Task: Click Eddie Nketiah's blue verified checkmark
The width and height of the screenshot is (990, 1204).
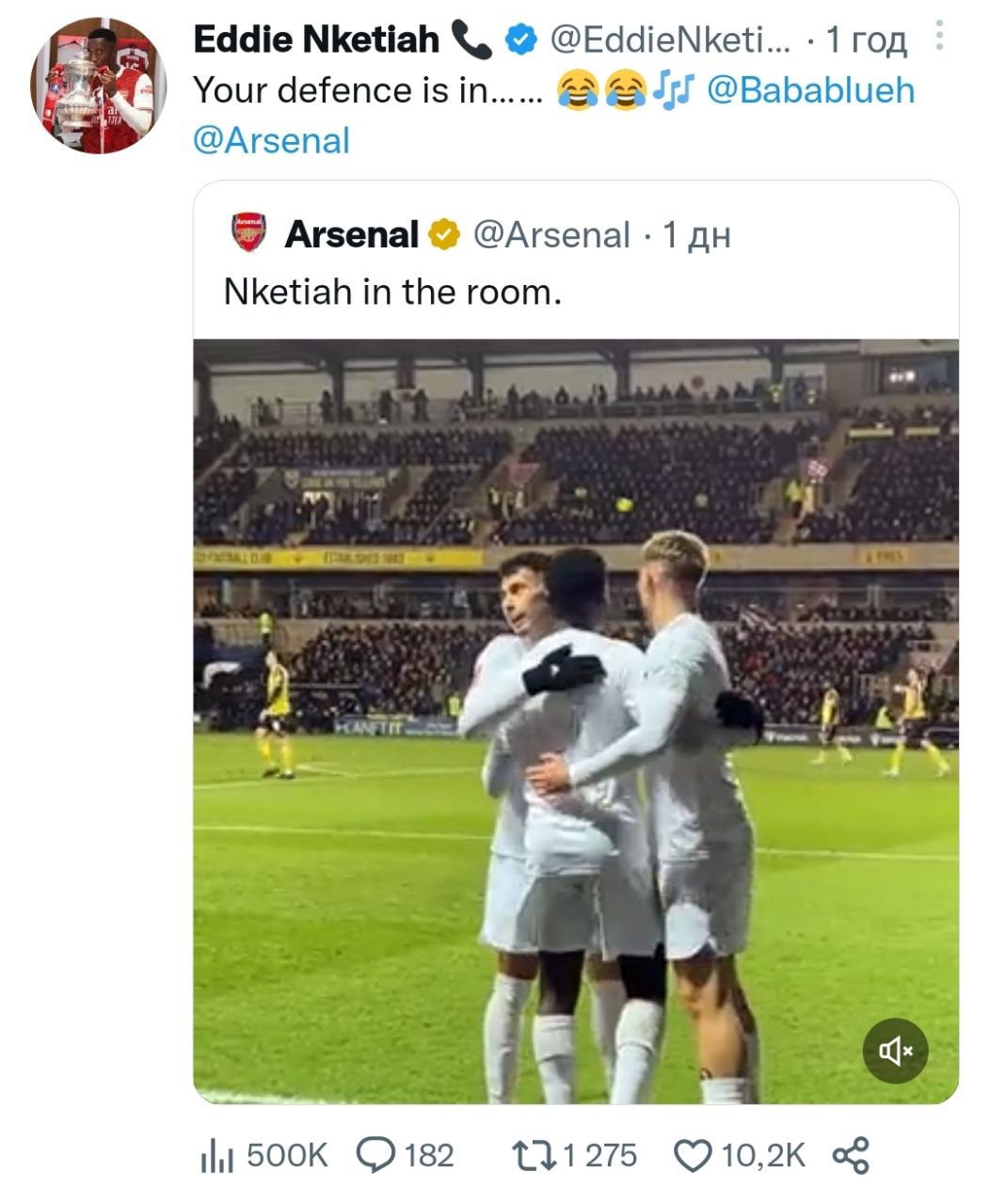Action: pos(521,40)
